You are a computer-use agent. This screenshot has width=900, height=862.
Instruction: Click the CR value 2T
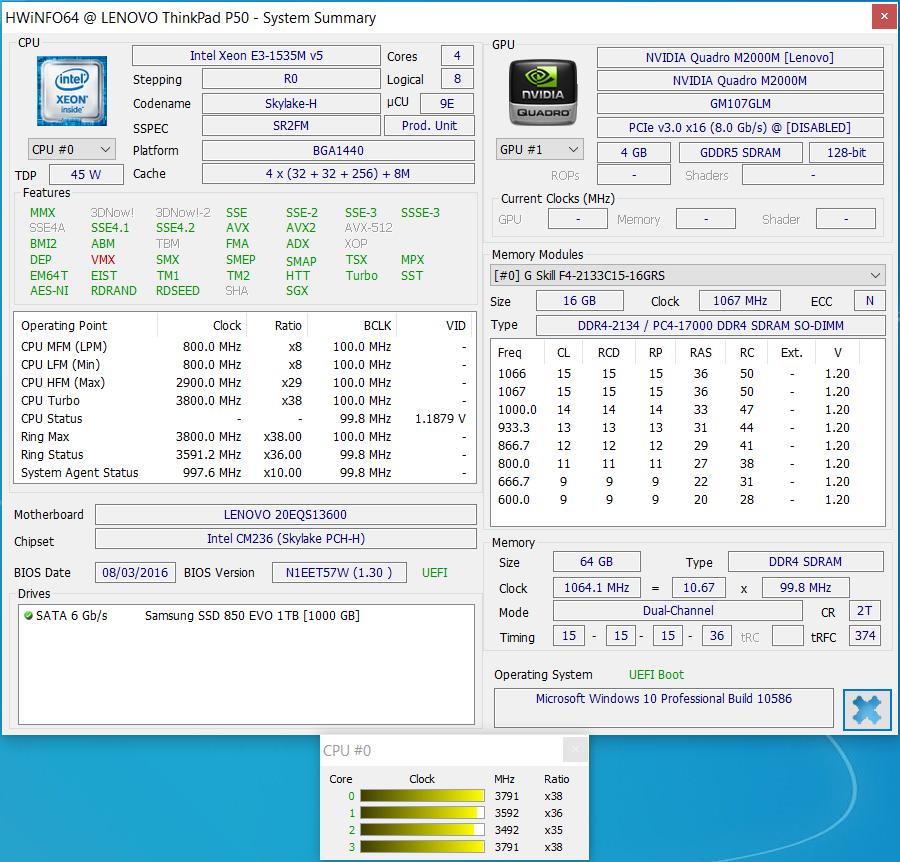(864, 611)
